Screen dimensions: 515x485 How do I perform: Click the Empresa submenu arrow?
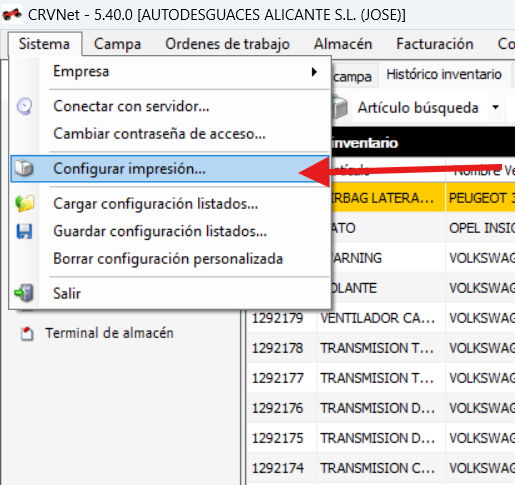314,72
